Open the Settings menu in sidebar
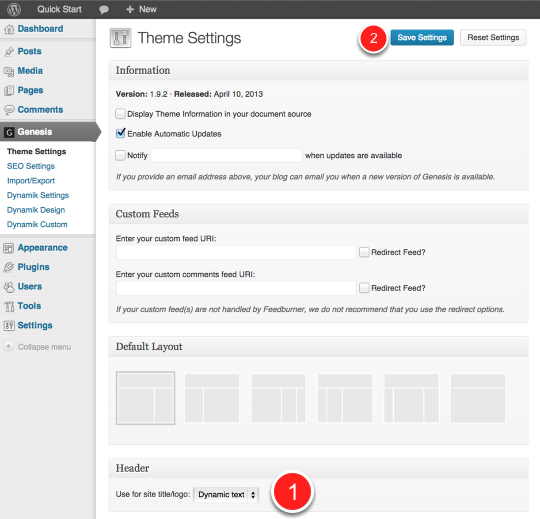The image size is (540, 519). [35, 325]
